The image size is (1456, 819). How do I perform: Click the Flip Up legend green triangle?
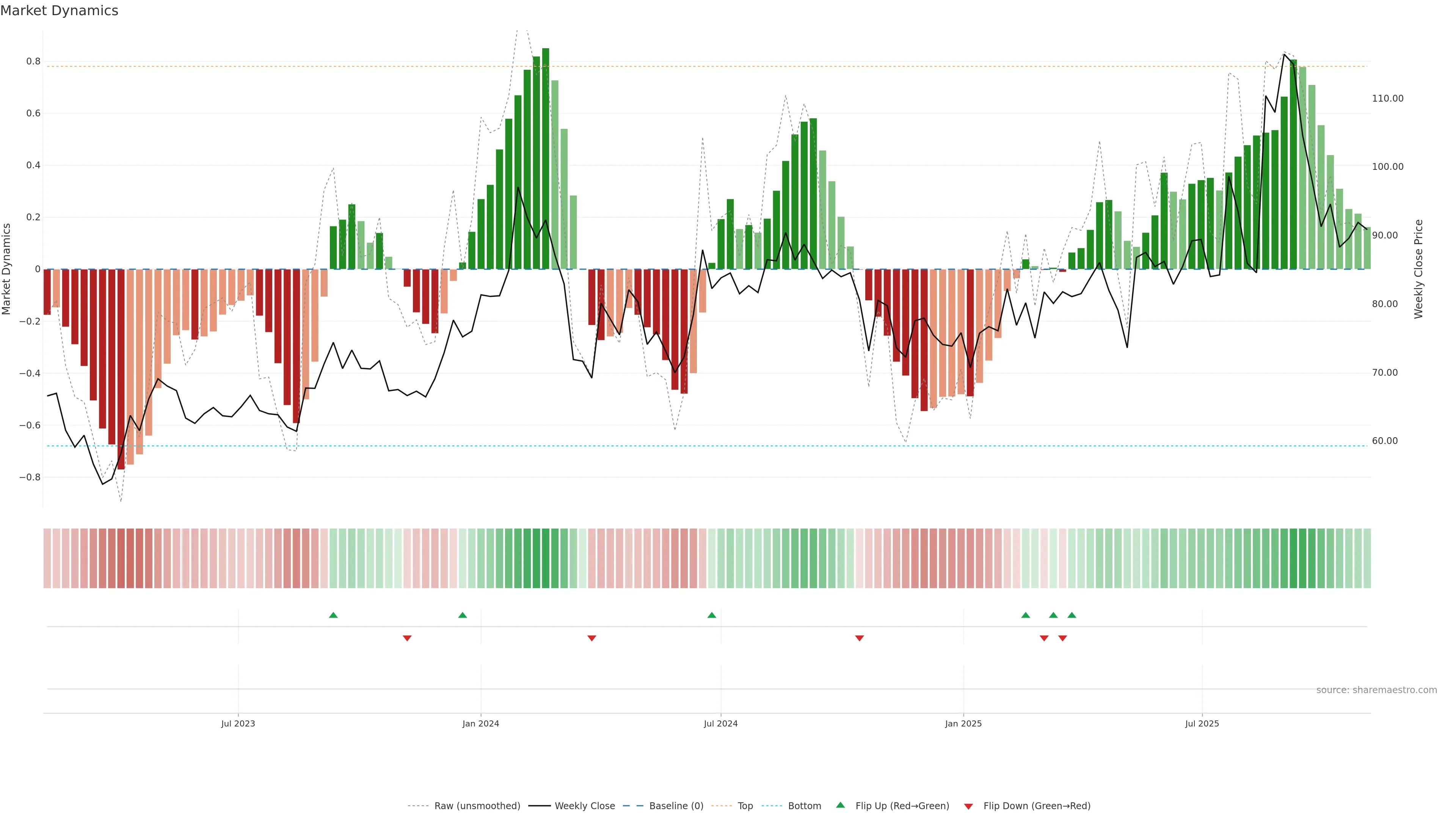point(841,805)
